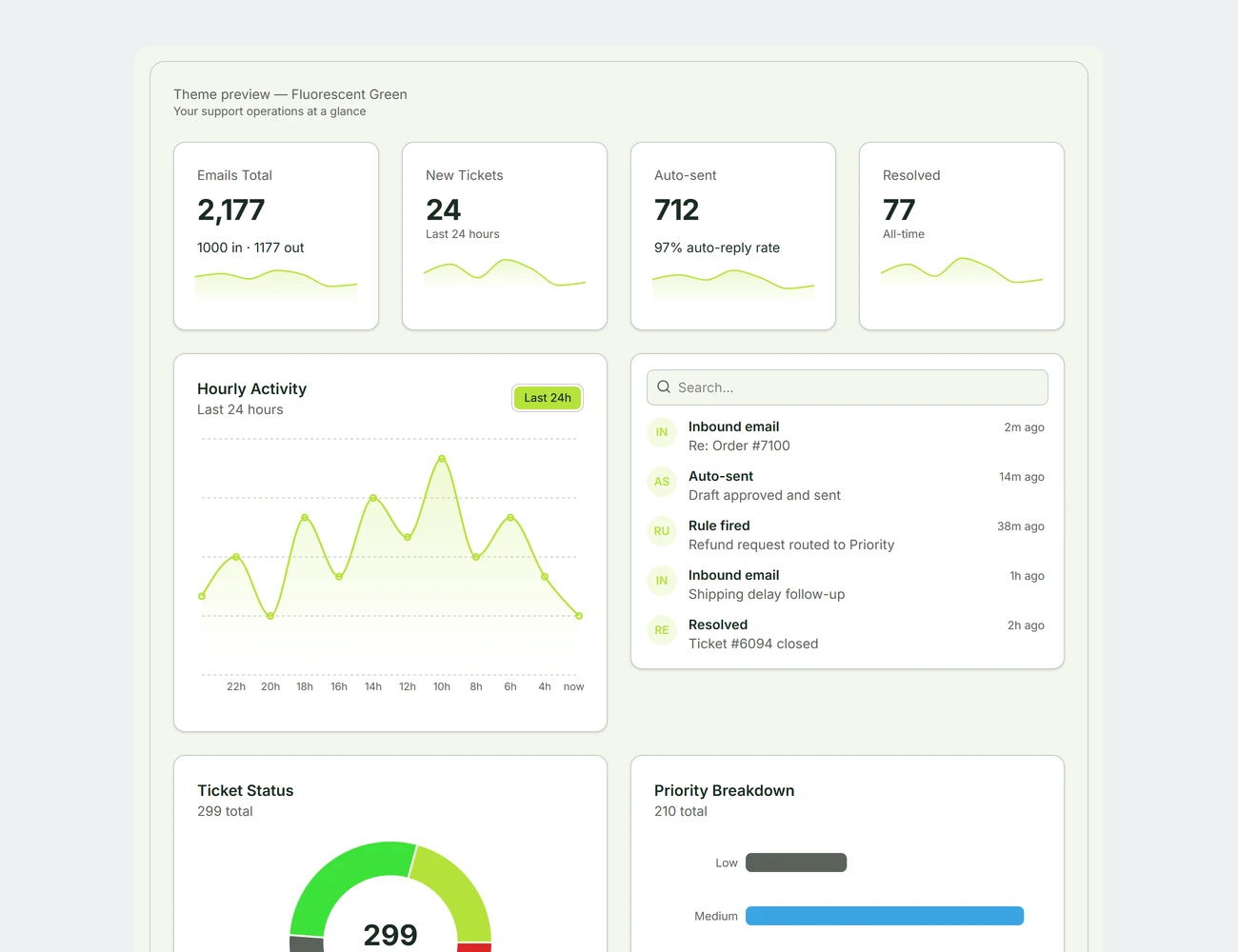Click the 'Ticket Status' heading

click(x=246, y=790)
